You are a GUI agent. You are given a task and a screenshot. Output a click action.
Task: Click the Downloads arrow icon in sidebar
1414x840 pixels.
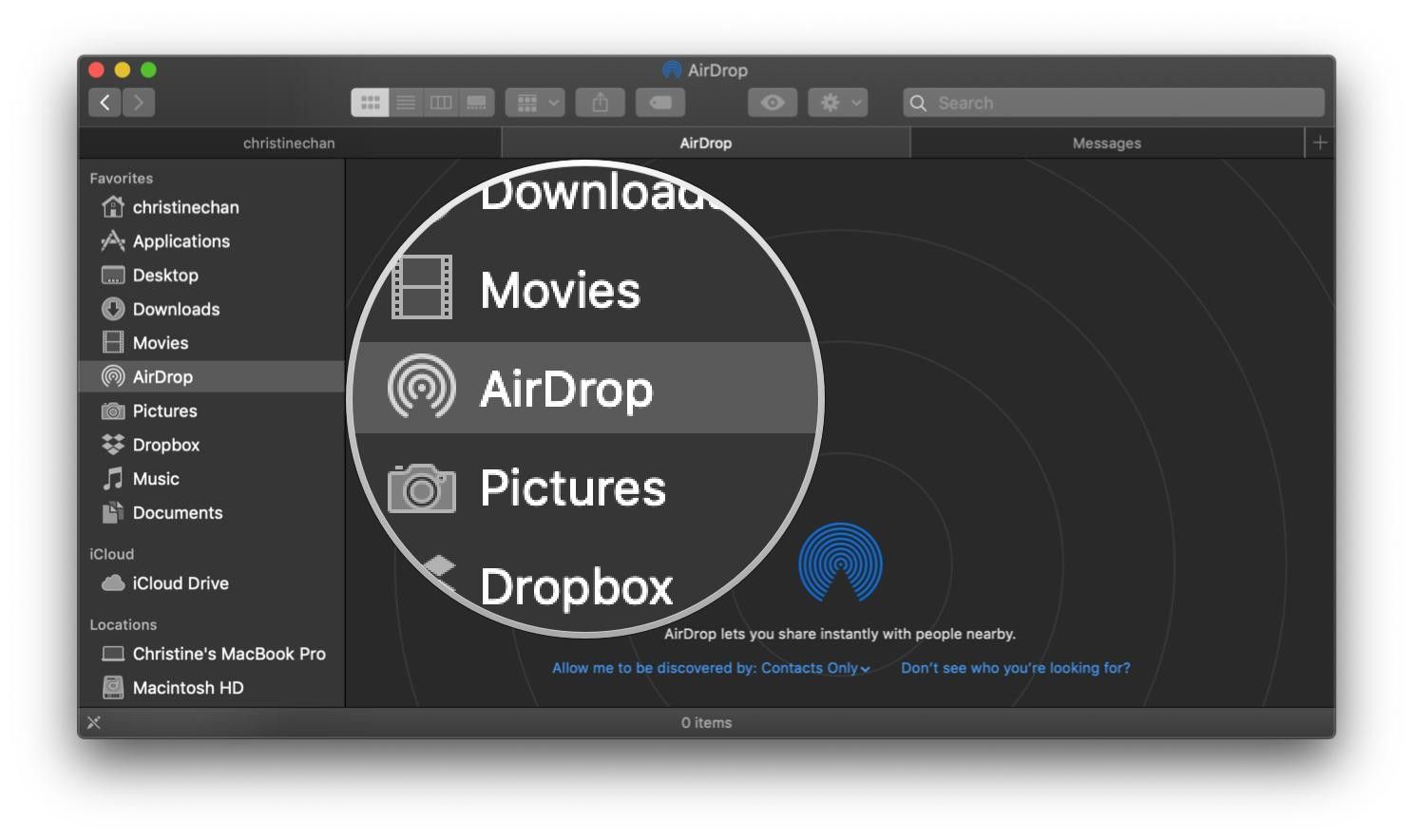tap(113, 309)
